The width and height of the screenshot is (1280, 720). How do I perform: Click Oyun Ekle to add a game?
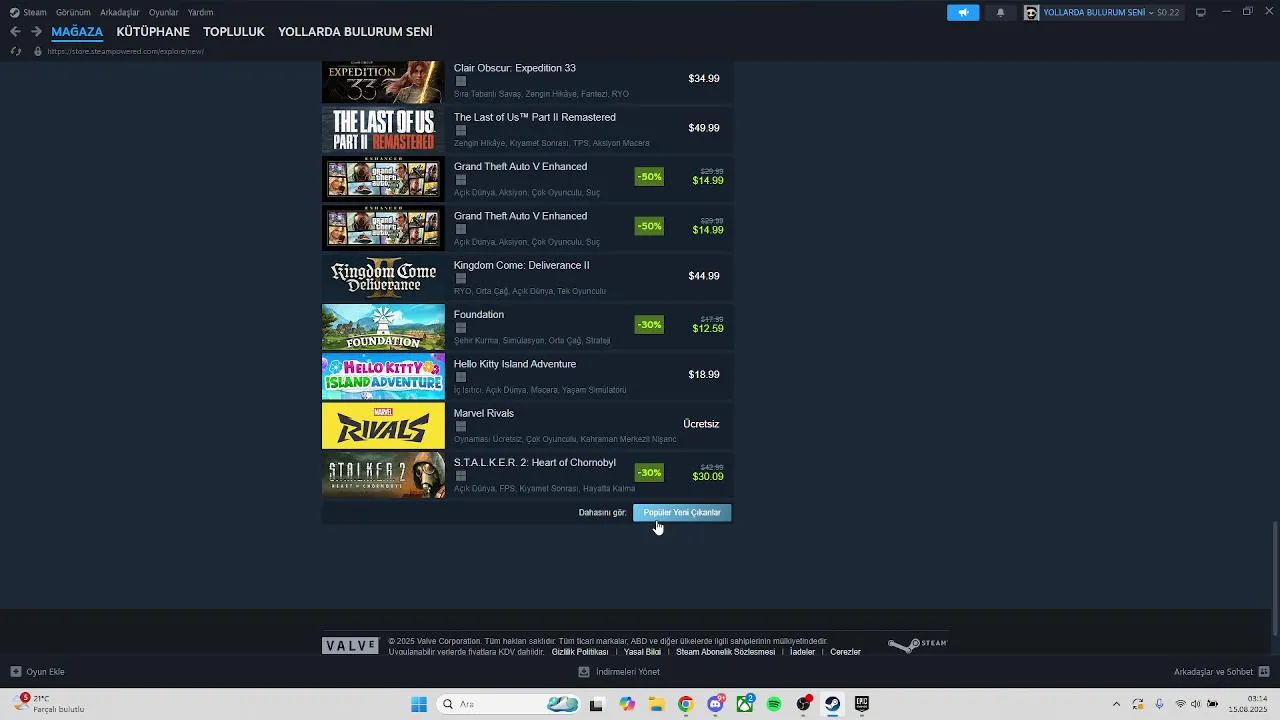(x=37, y=672)
